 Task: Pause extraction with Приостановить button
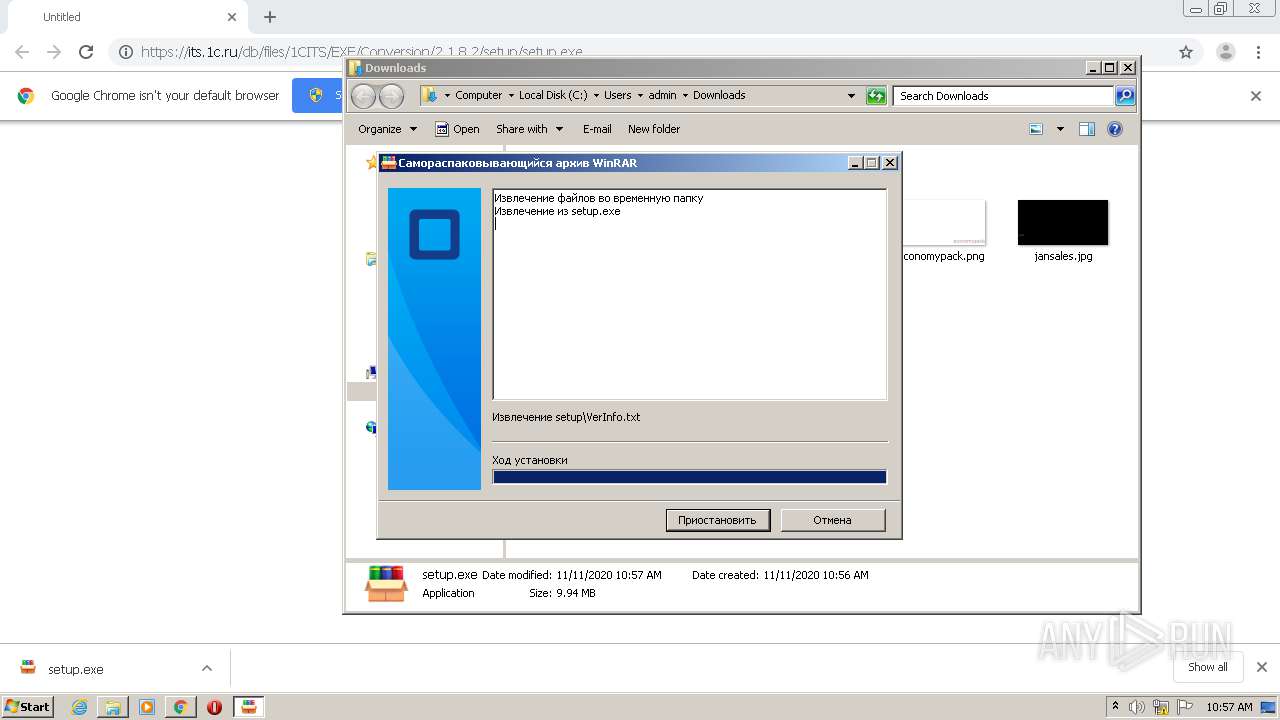718,520
